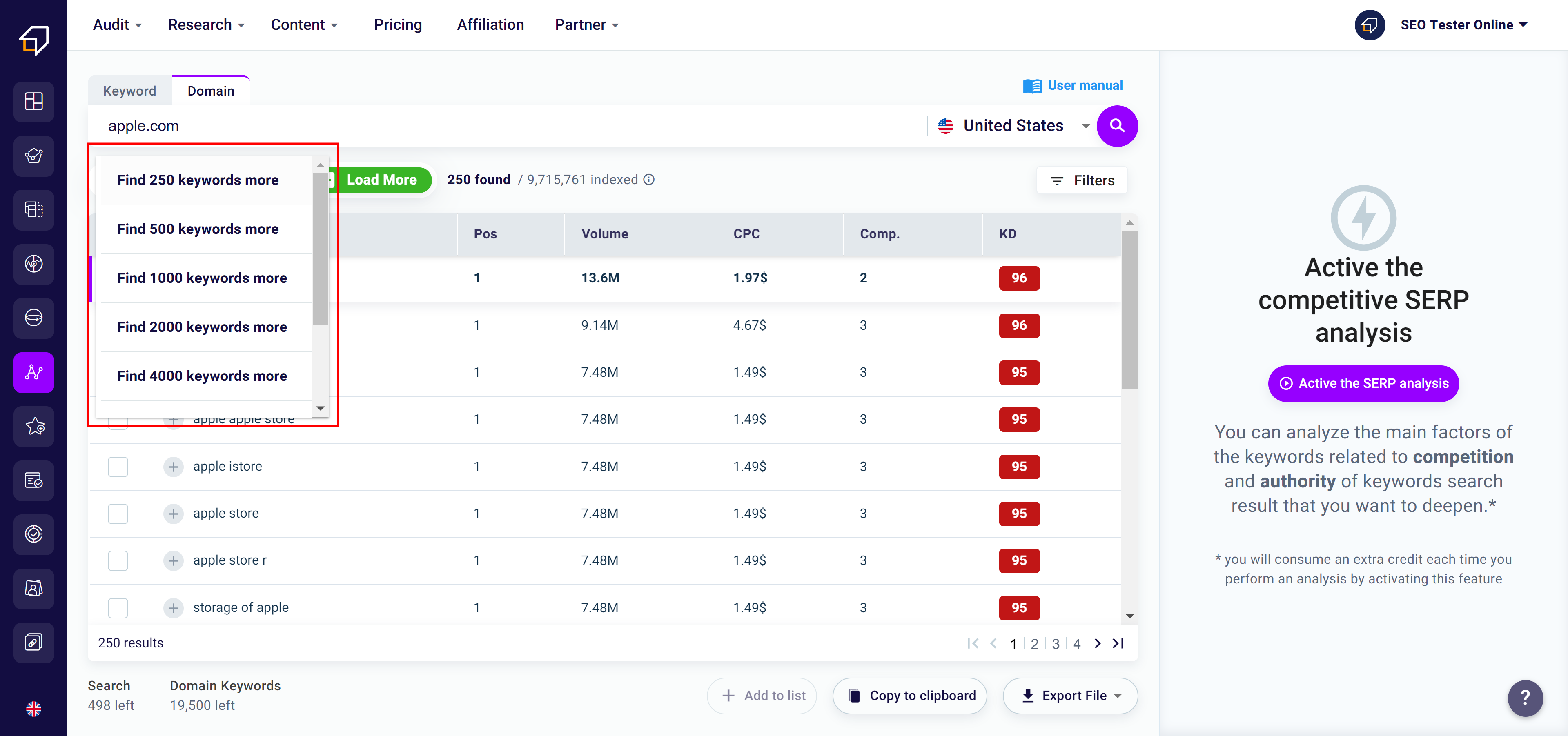Jump to last results page arrow
The height and width of the screenshot is (736, 1568).
[x=1118, y=644]
